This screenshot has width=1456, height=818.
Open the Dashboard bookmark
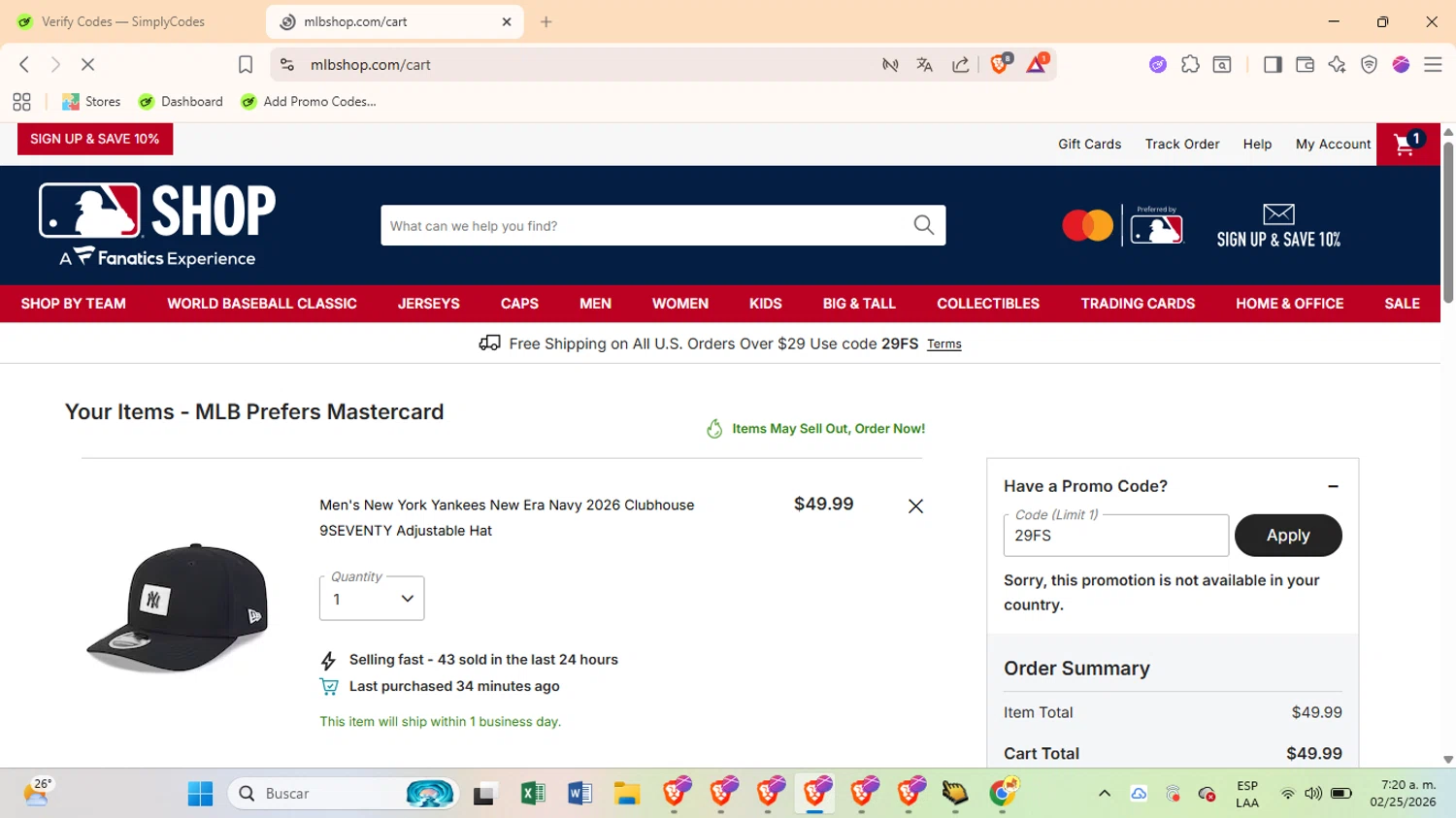(x=181, y=101)
